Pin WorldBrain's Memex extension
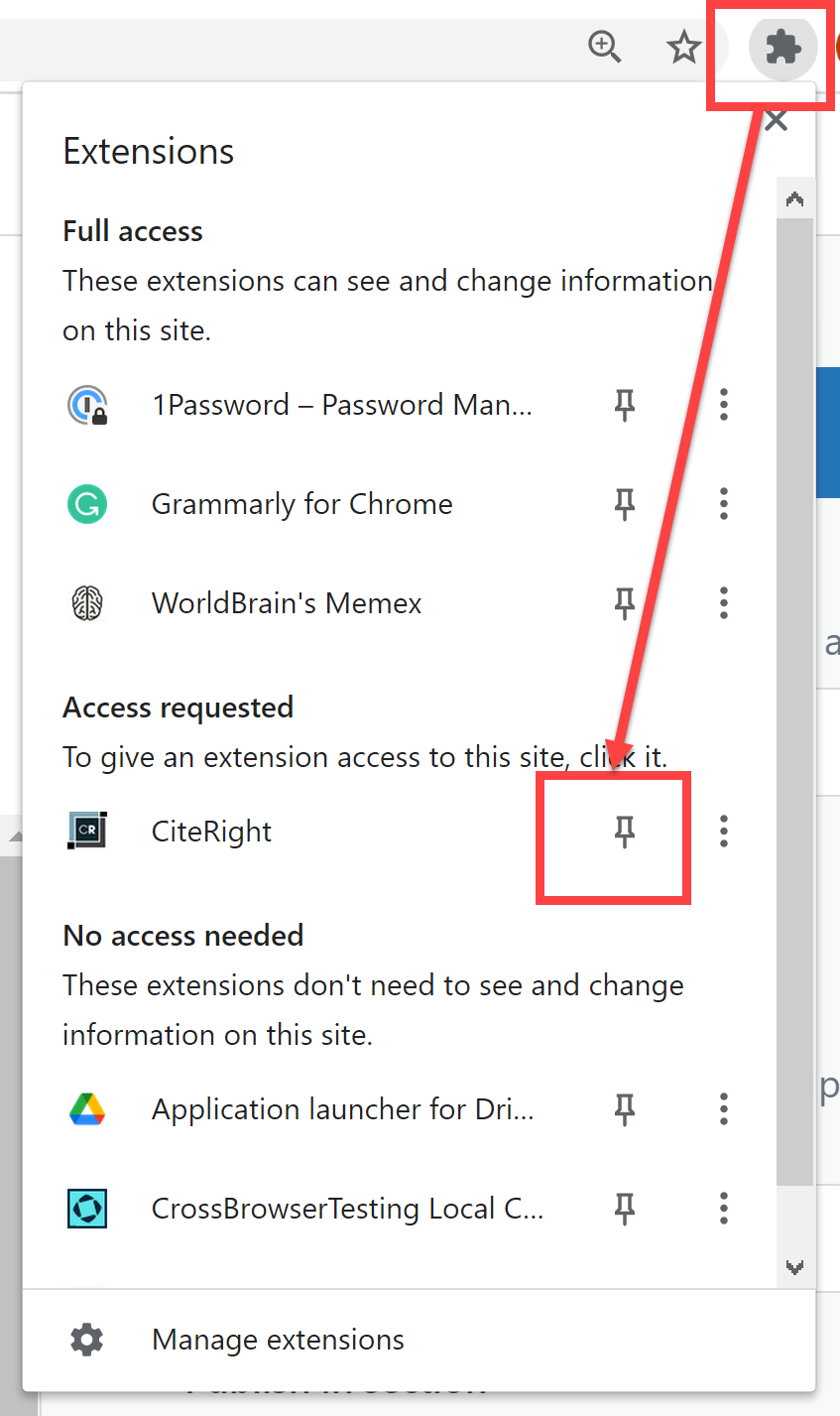The height and width of the screenshot is (1416, 840). [625, 603]
